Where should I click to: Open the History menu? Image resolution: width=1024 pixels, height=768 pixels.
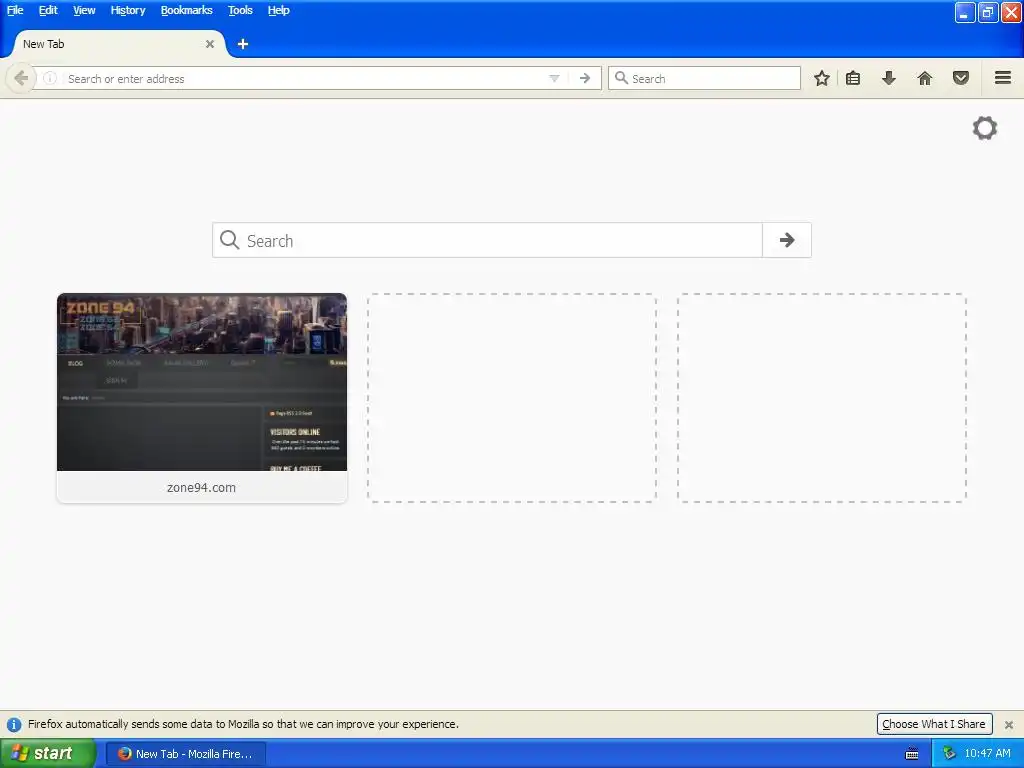coord(128,10)
